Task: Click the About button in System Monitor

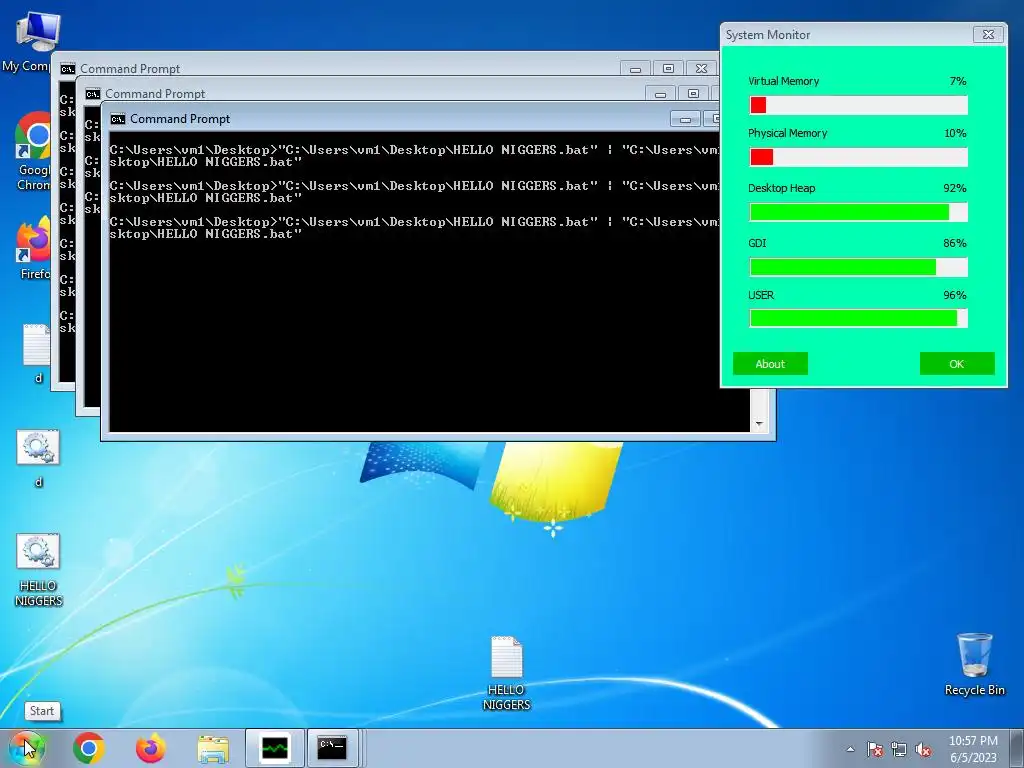Action: [770, 364]
